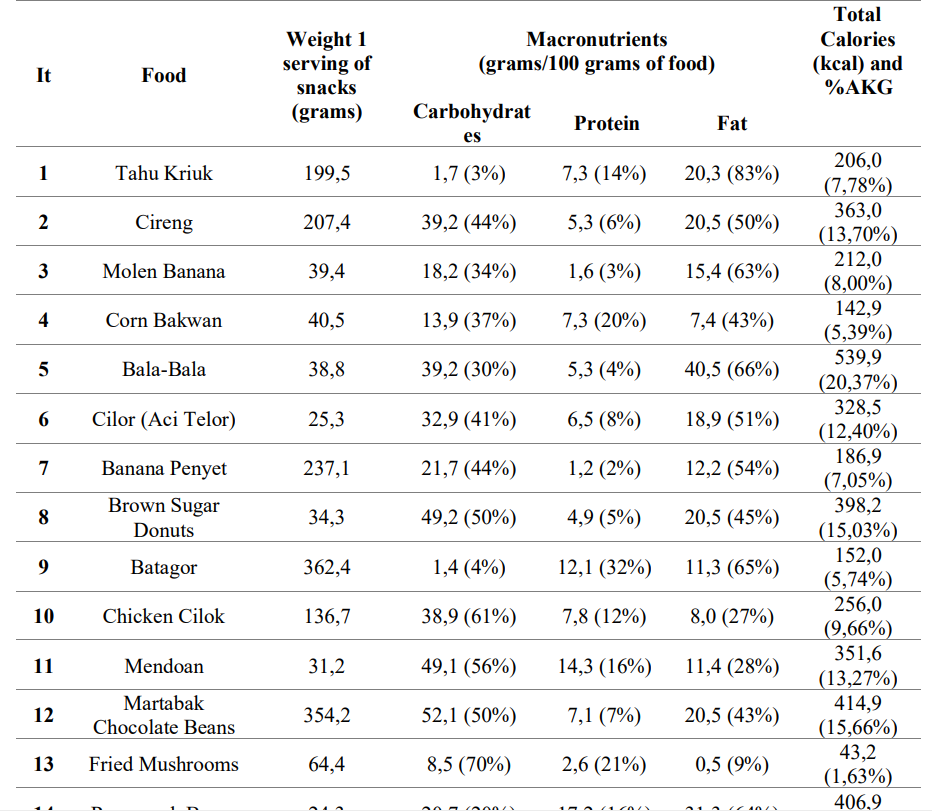Viewport: 932px width, 811px height.
Task: Select the Tahu Kriuk food cell
Action: [x=163, y=173]
